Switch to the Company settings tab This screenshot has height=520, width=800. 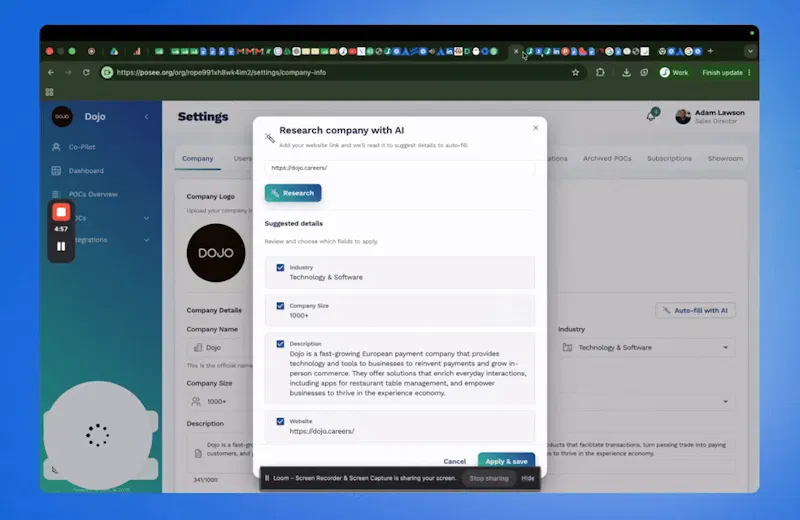click(197, 159)
